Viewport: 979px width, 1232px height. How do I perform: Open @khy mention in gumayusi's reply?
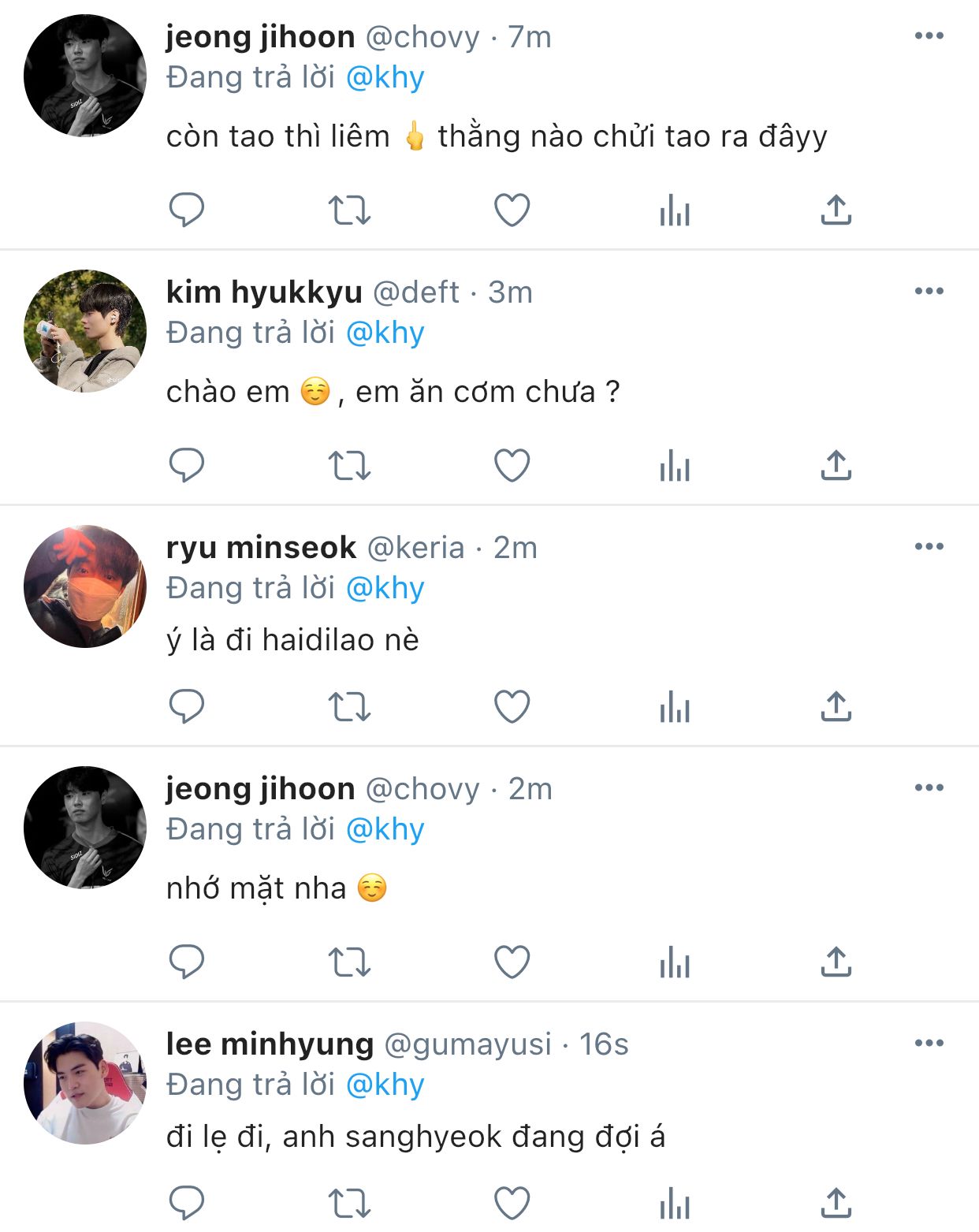pyautogui.click(x=385, y=1085)
